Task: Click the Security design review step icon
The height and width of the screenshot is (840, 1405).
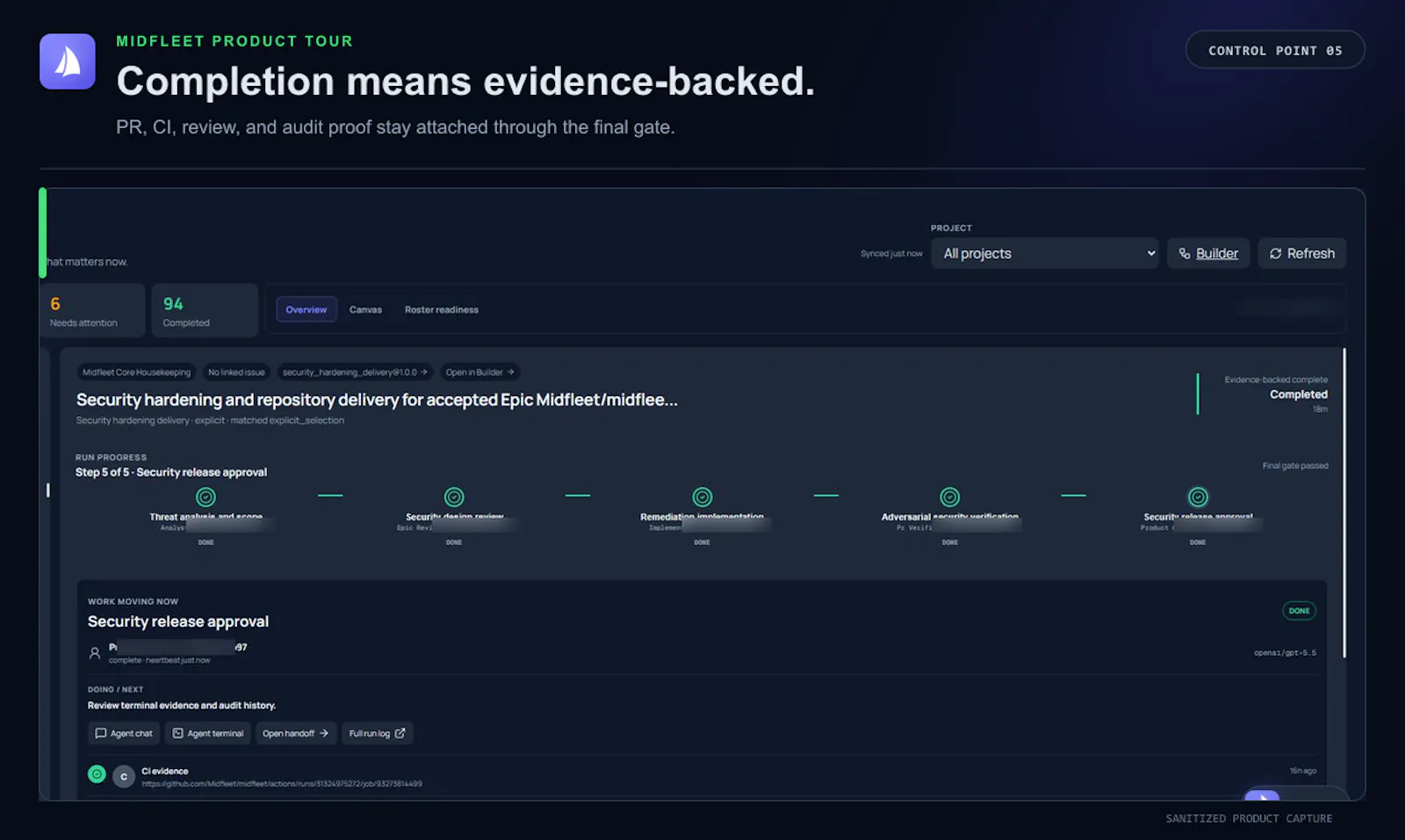Action: click(454, 497)
